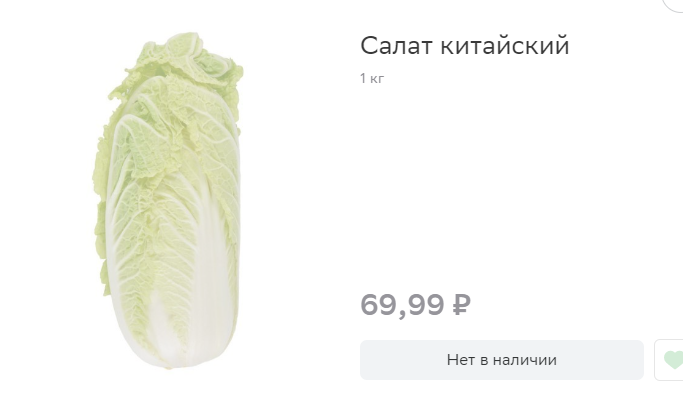Click the 'Нет в наличии' button
The height and width of the screenshot is (401, 683).
(502, 360)
